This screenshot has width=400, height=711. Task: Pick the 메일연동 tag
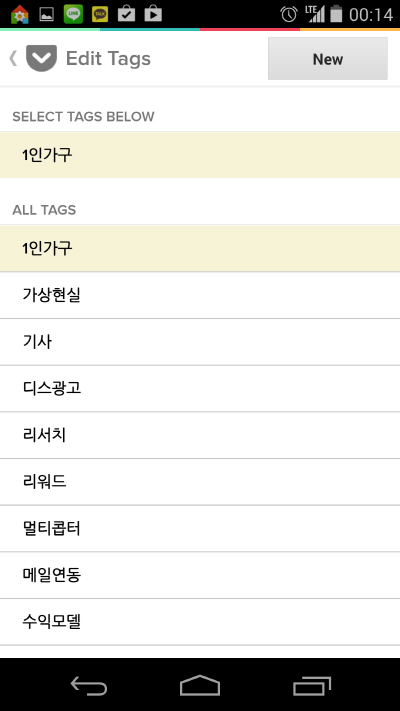click(200, 575)
